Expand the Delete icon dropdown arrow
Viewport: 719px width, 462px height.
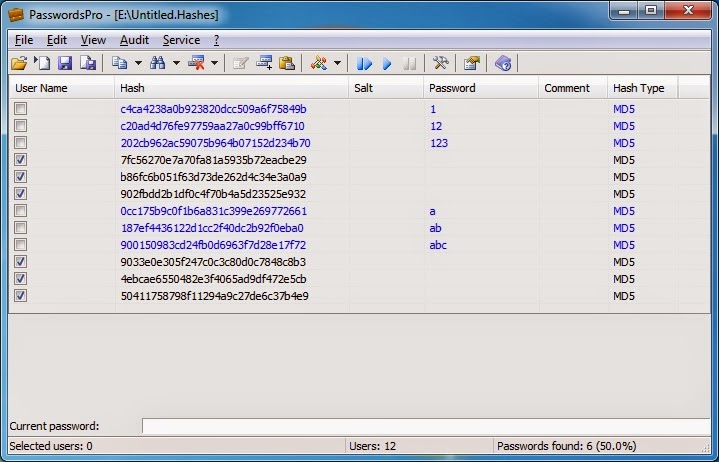(x=214, y=63)
